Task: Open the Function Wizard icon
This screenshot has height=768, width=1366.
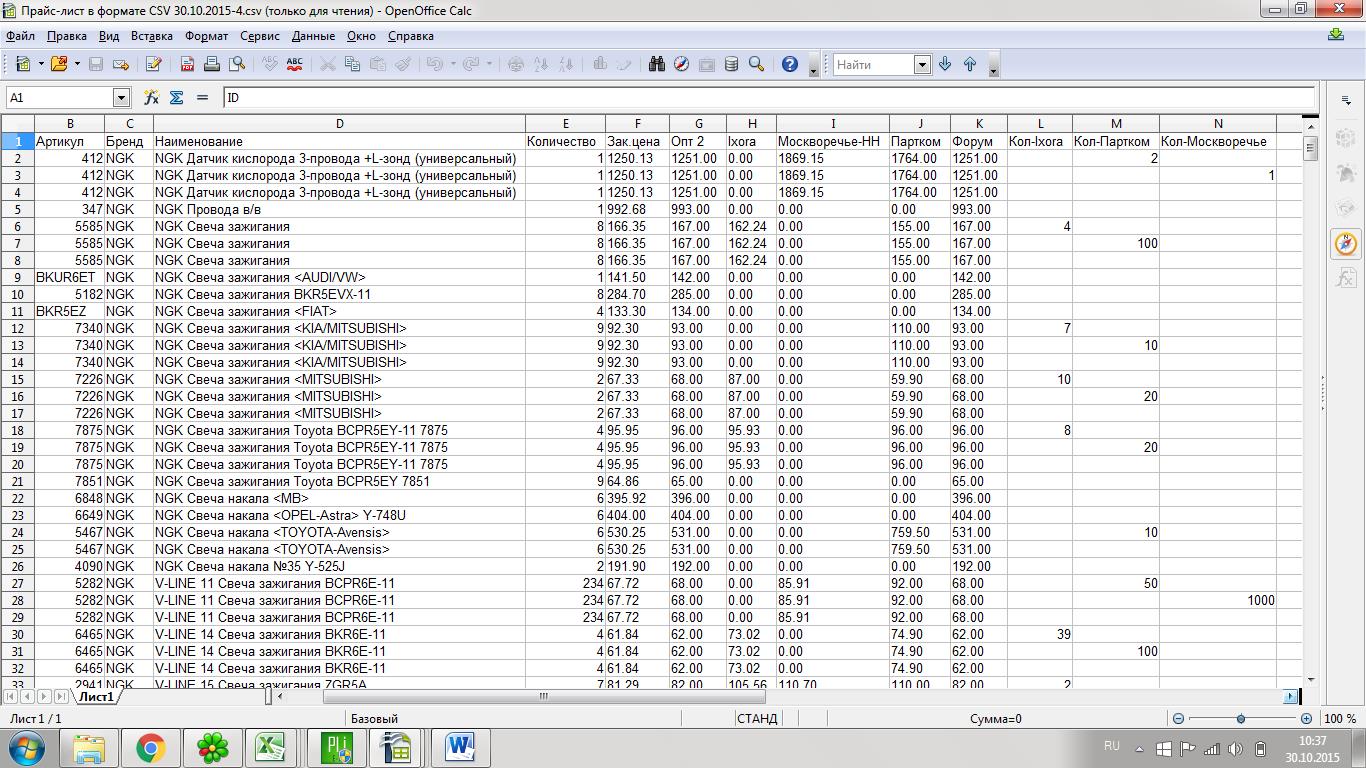Action: click(x=152, y=97)
